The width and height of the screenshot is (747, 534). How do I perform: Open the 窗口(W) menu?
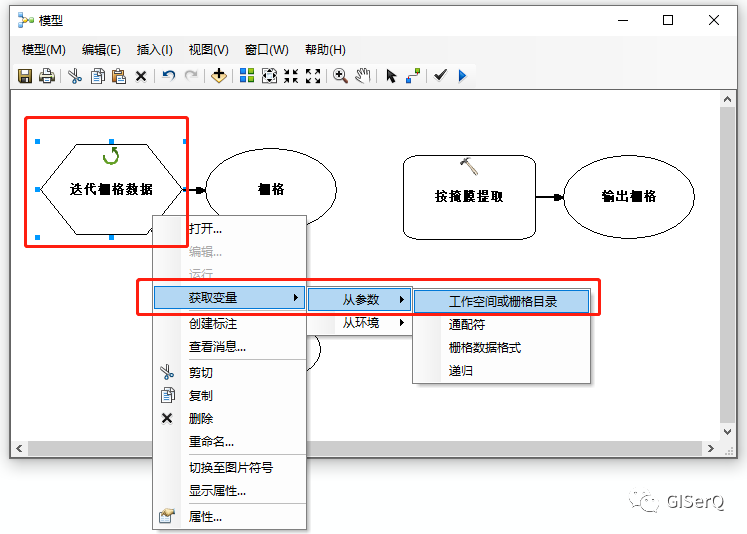(x=266, y=50)
